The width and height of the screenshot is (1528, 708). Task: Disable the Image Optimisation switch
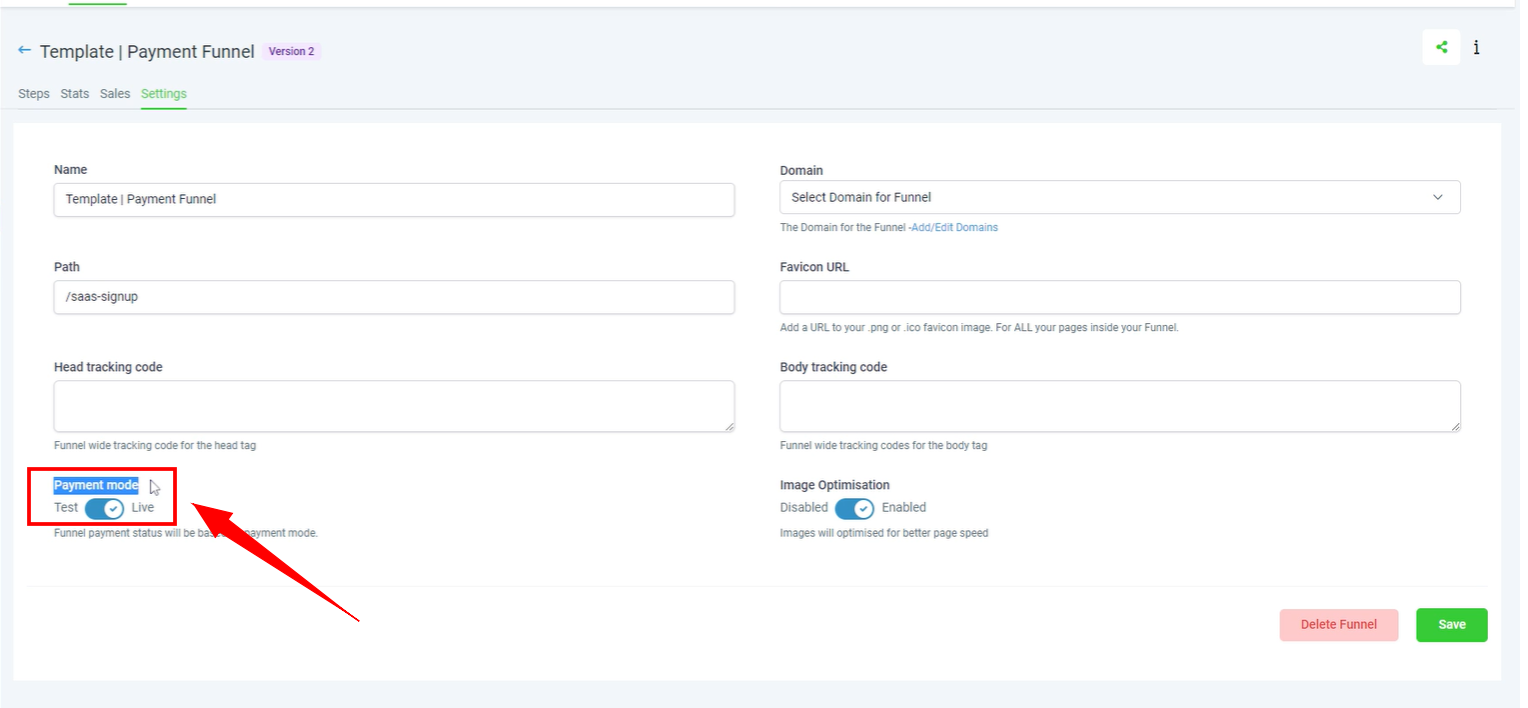click(x=854, y=508)
